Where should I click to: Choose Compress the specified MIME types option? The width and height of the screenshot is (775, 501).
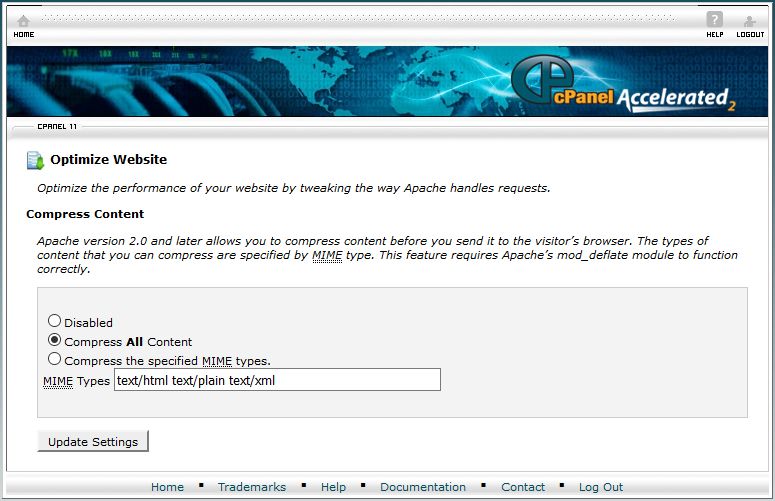point(55,359)
